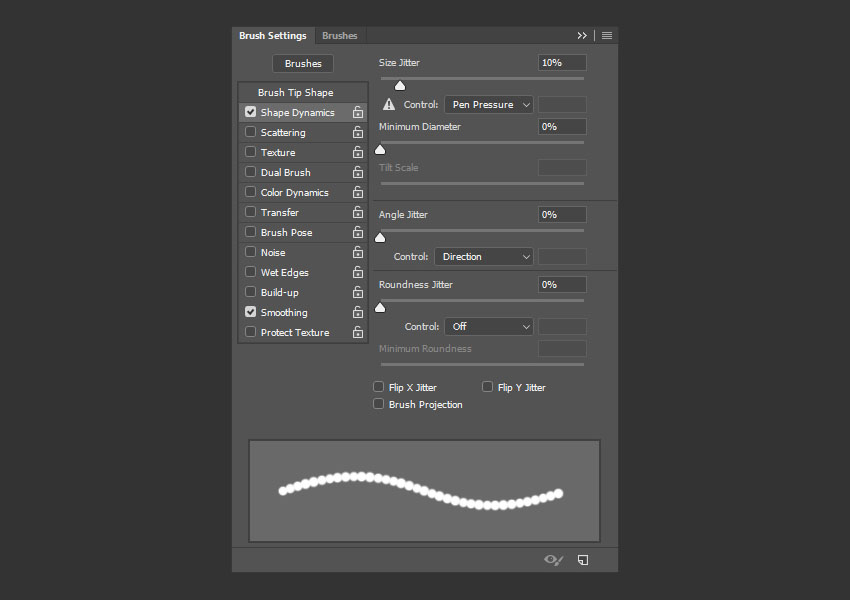The image size is (850, 600).
Task: Toggle the lock icon next to Scattering
Action: tap(357, 133)
